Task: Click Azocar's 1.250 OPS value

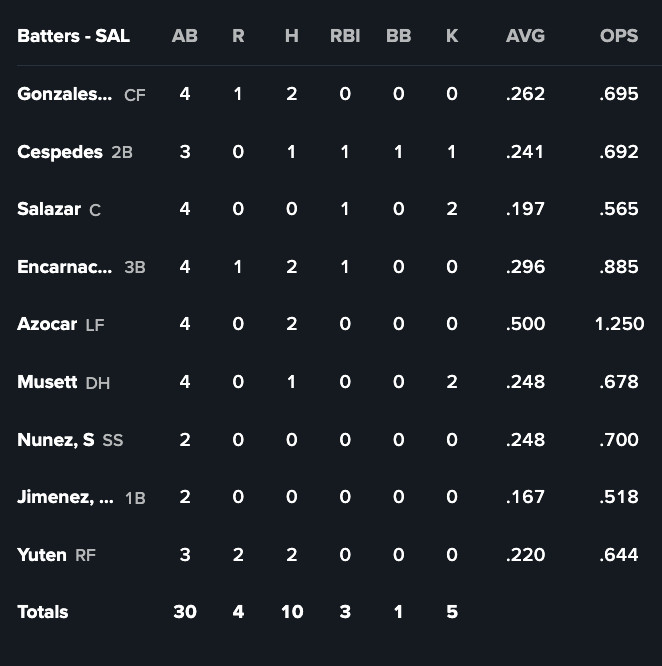Action: tap(619, 324)
